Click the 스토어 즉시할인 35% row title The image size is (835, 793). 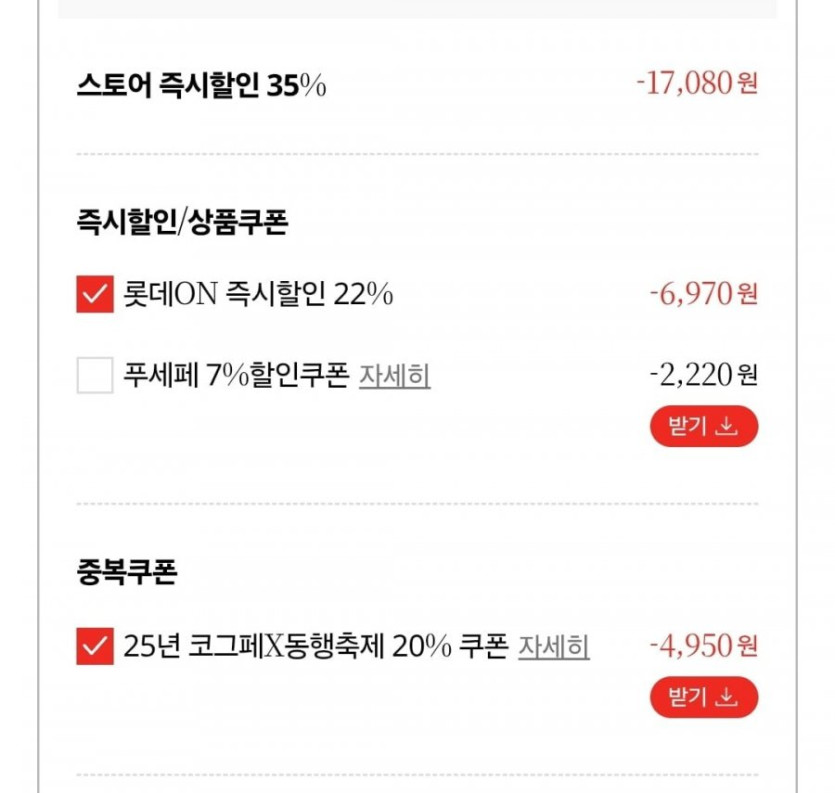(201, 86)
